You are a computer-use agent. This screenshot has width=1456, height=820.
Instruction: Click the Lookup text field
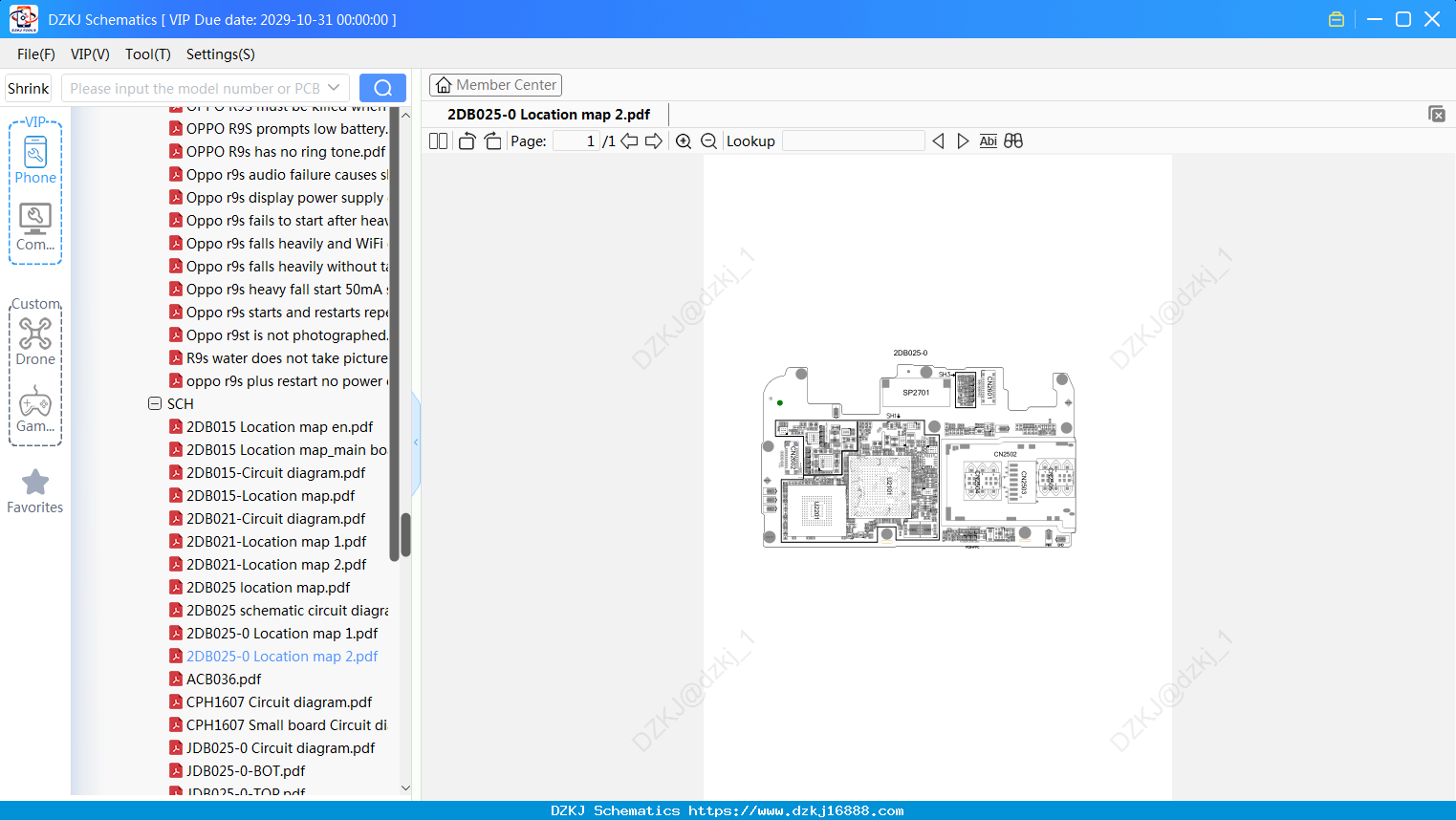[854, 141]
